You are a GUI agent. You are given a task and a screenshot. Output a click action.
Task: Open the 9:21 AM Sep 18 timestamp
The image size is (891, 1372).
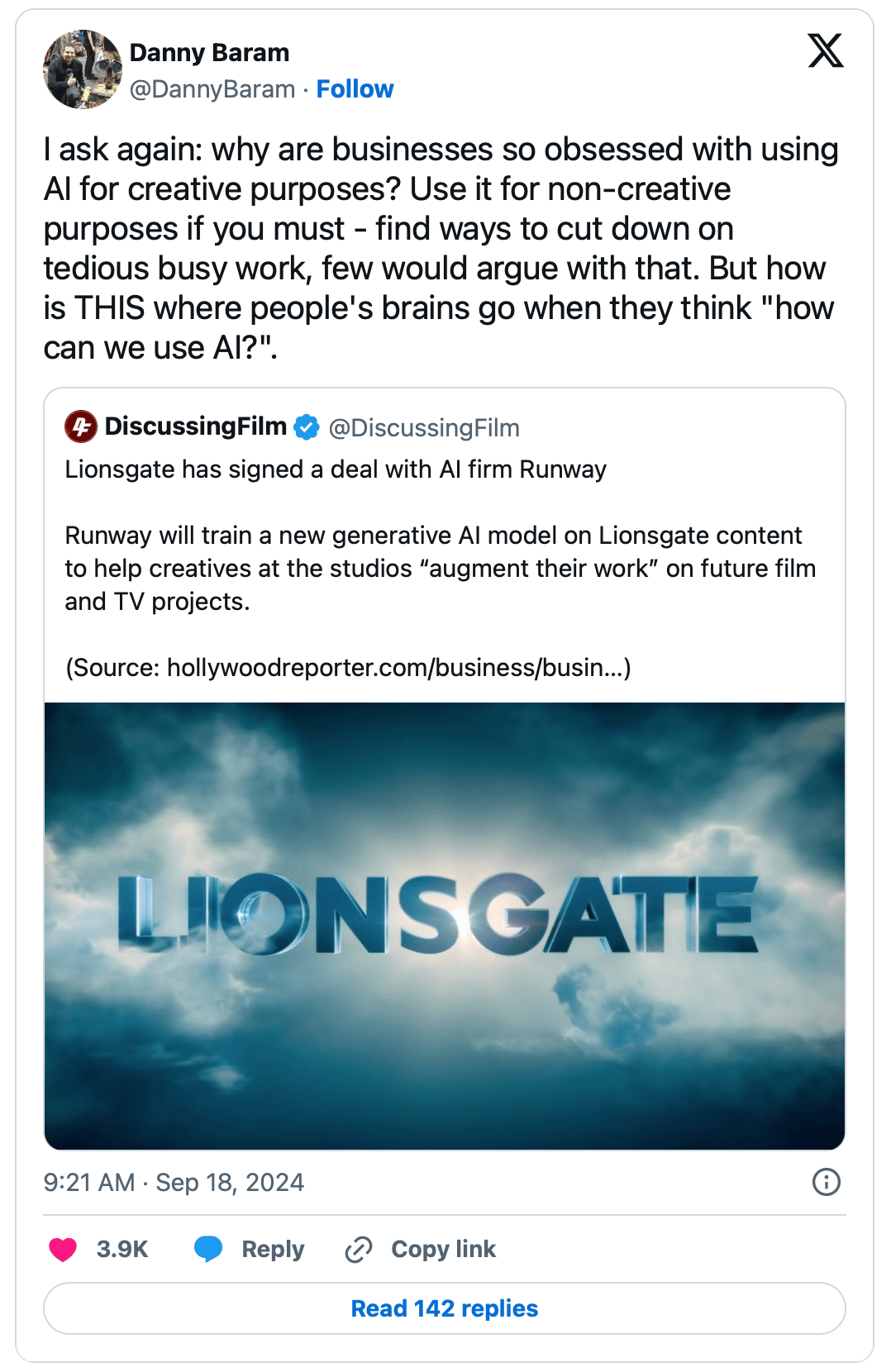[174, 1183]
